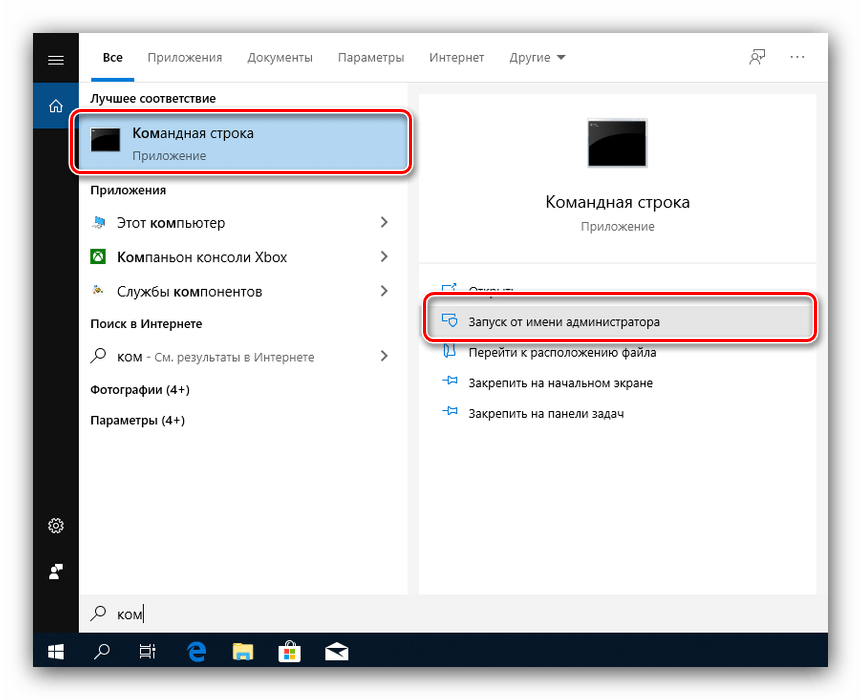Open Microsoft Store from the taskbar
Screen dimensions: 861x700
(290, 651)
